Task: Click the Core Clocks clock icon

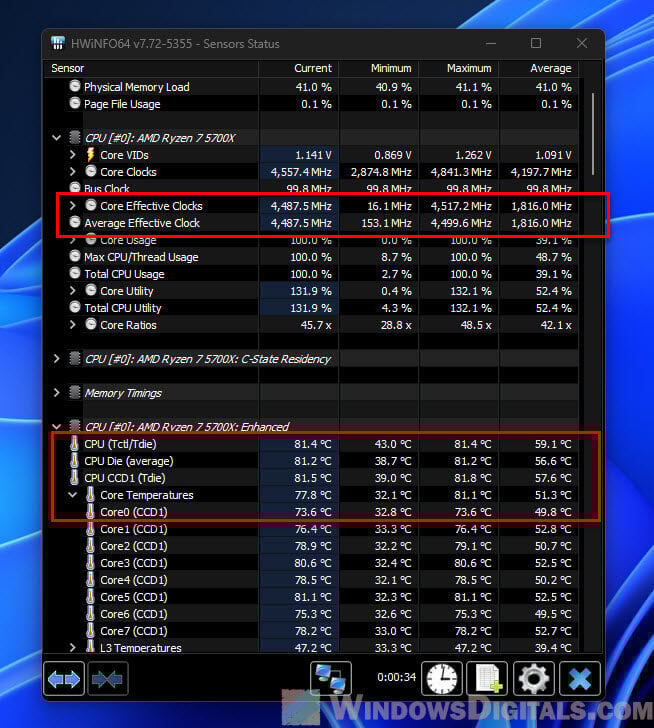Action: [91, 171]
